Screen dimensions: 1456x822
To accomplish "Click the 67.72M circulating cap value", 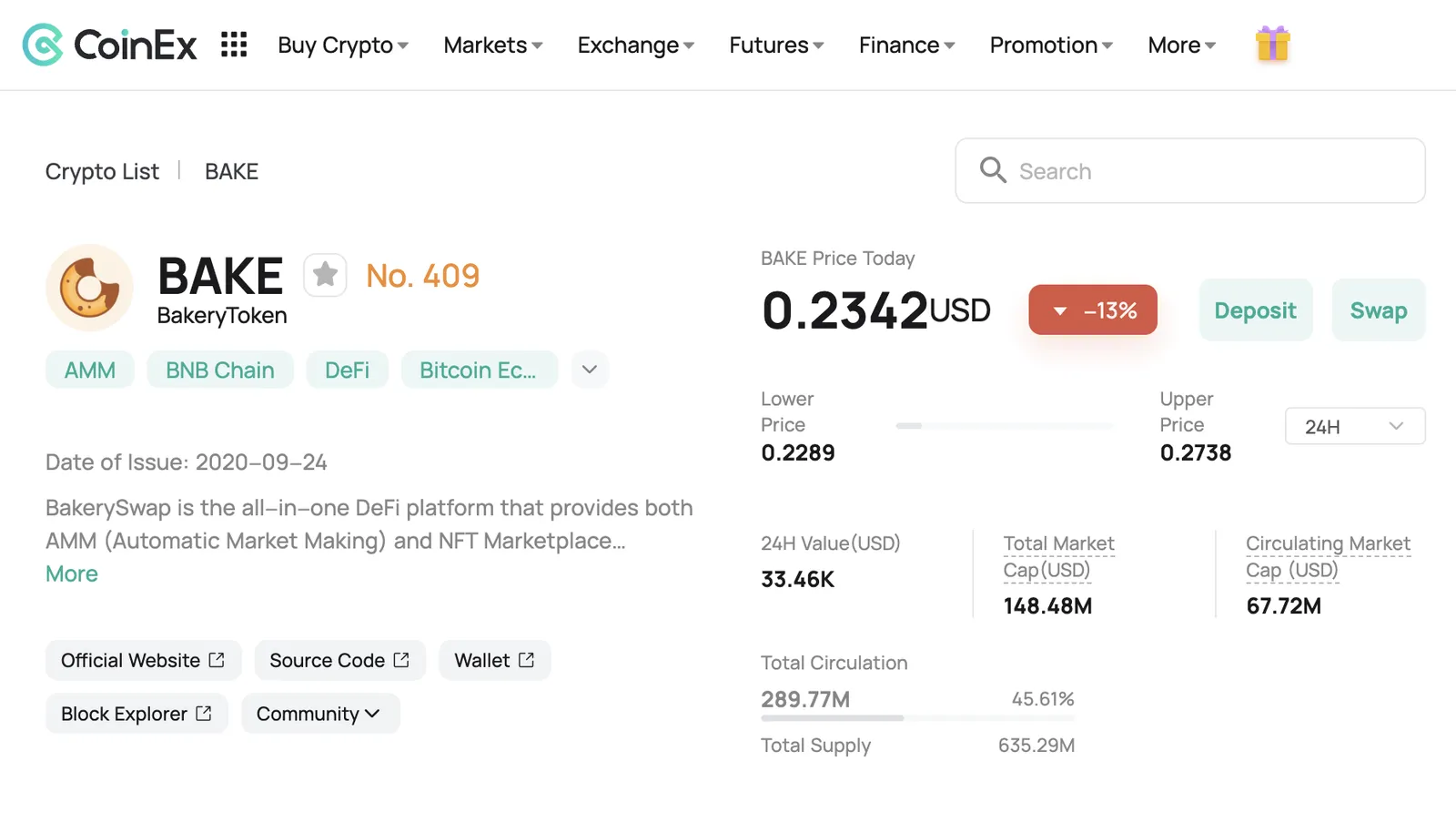I will tap(1283, 605).
